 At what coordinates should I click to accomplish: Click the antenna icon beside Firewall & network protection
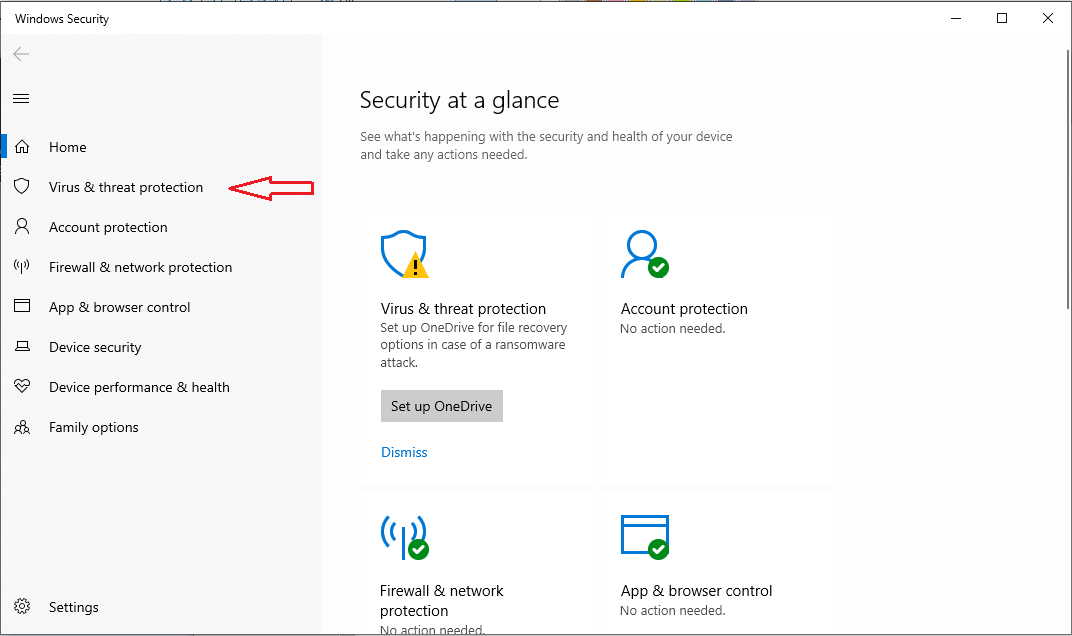pyautogui.click(x=22, y=267)
